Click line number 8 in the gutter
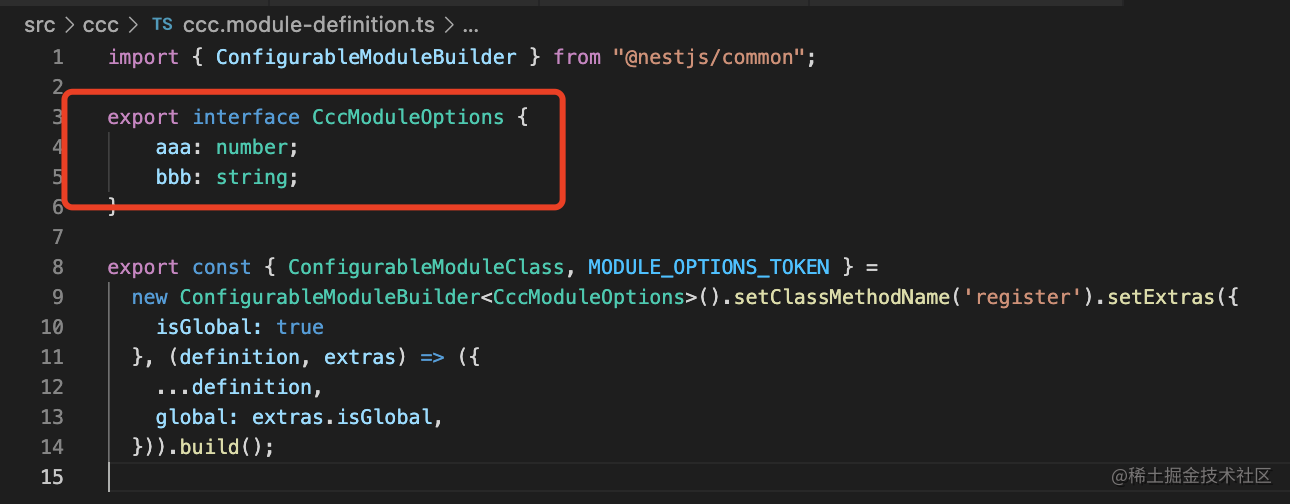 pos(57,267)
